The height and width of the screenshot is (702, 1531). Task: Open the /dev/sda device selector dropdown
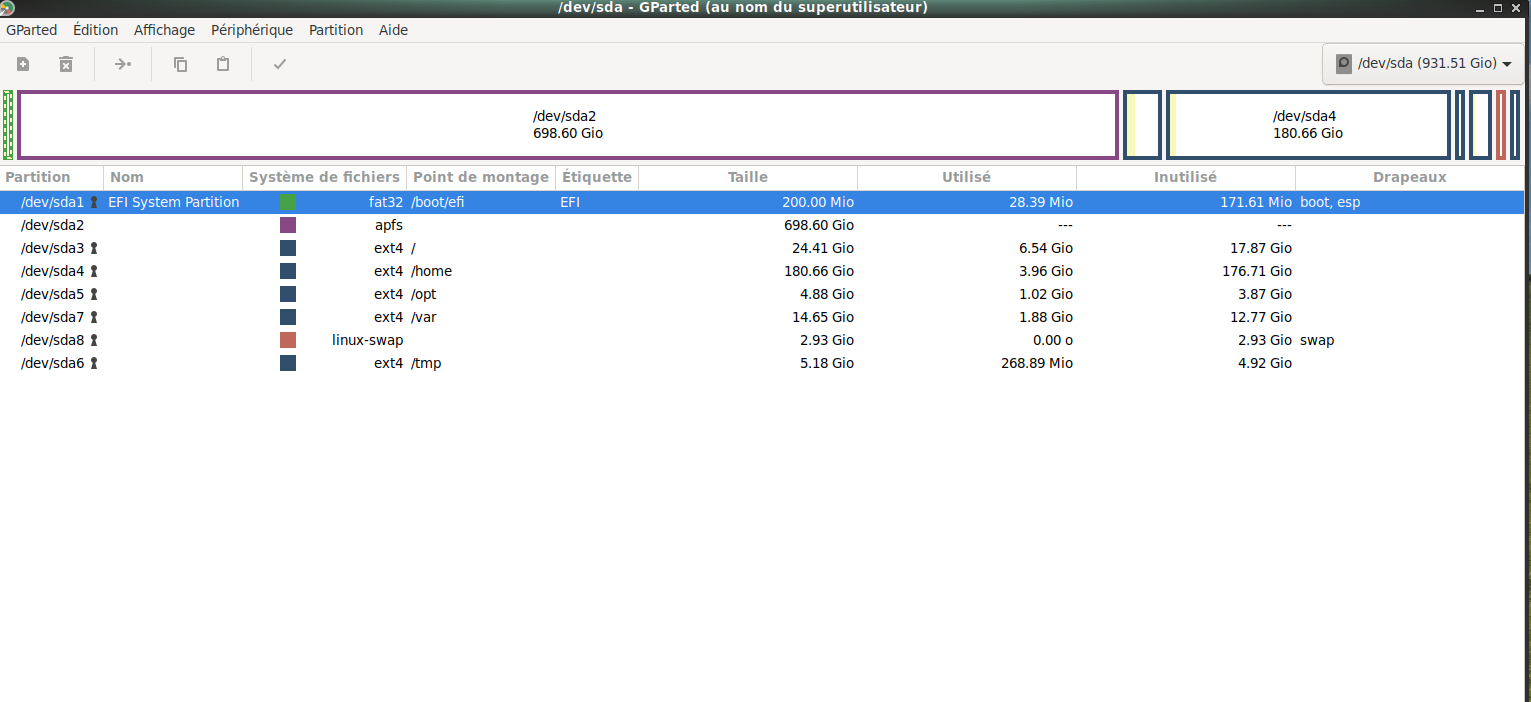[x=1423, y=63]
